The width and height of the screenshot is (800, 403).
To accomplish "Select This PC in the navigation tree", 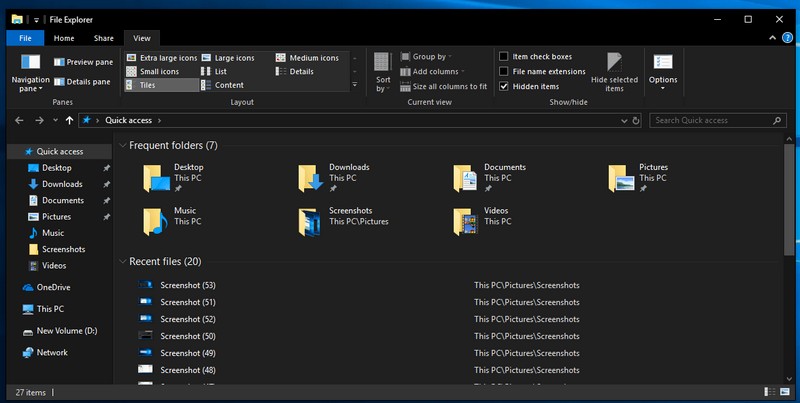I will 50,309.
